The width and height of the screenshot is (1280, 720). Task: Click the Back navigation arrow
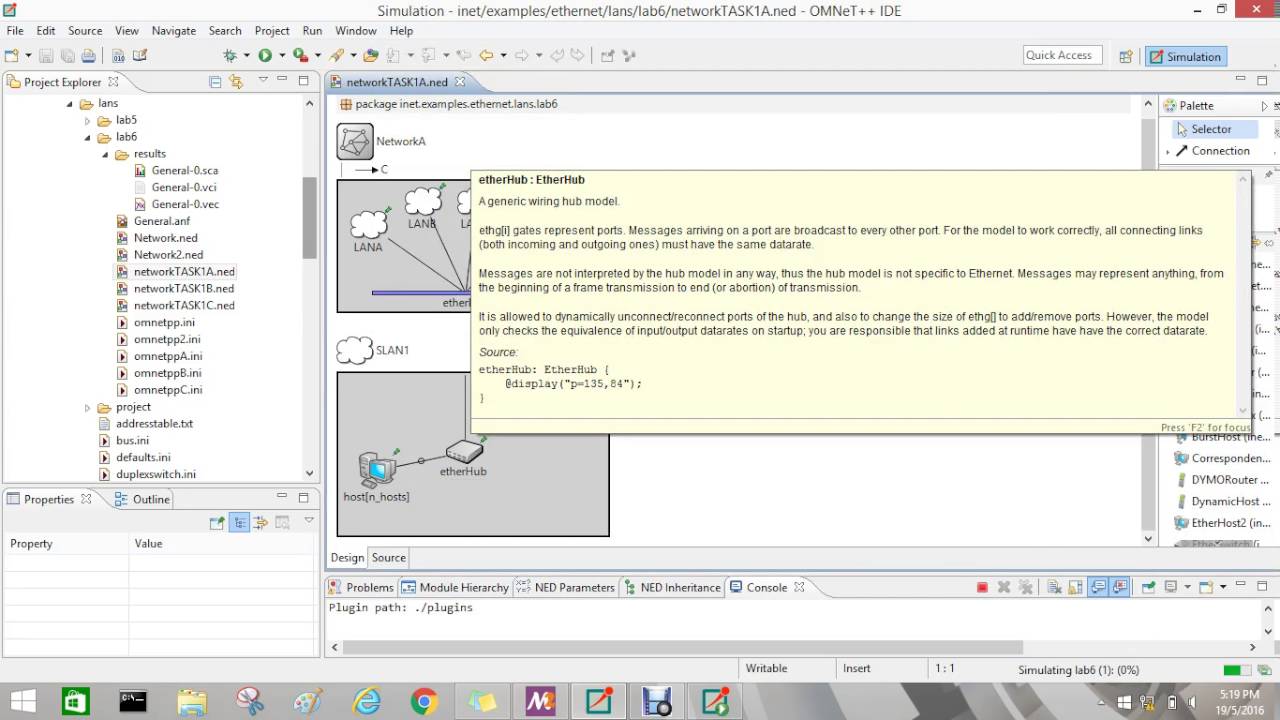point(486,56)
